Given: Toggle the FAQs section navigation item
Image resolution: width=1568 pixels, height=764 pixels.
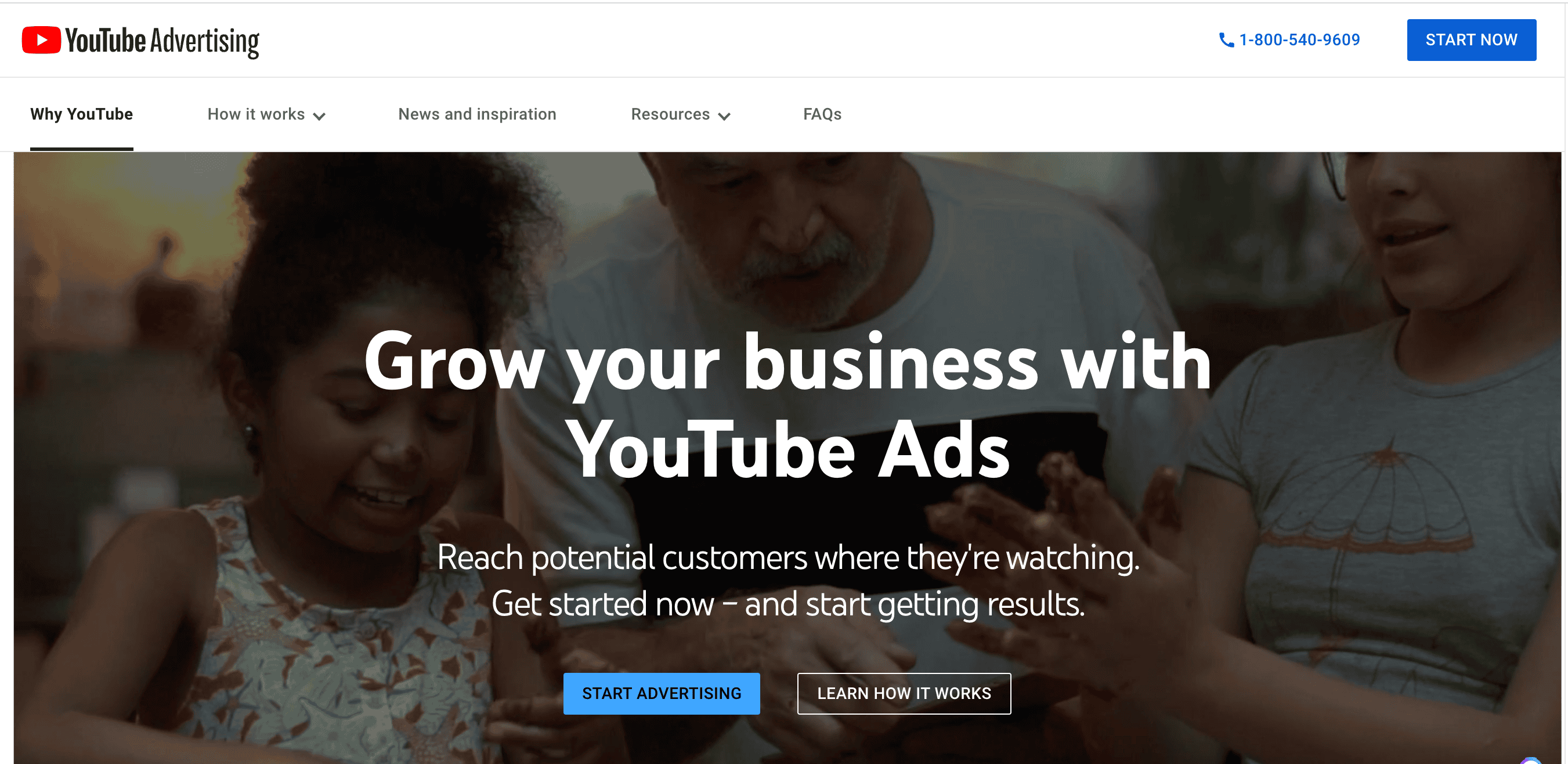Looking at the screenshot, I should [821, 114].
